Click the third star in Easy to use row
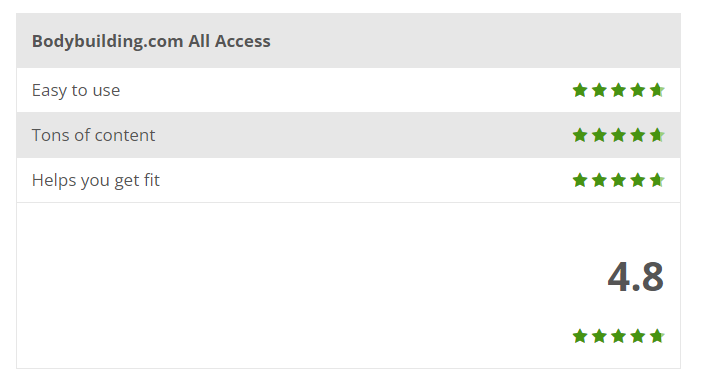Screen dimensions: 704x385 click(619, 90)
